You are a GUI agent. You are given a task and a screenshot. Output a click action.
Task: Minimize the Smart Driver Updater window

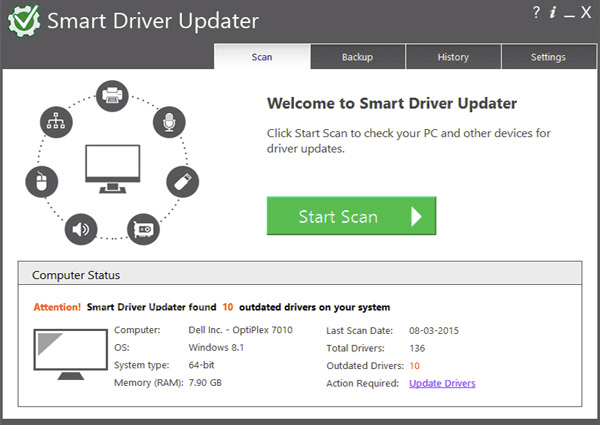click(x=569, y=17)
